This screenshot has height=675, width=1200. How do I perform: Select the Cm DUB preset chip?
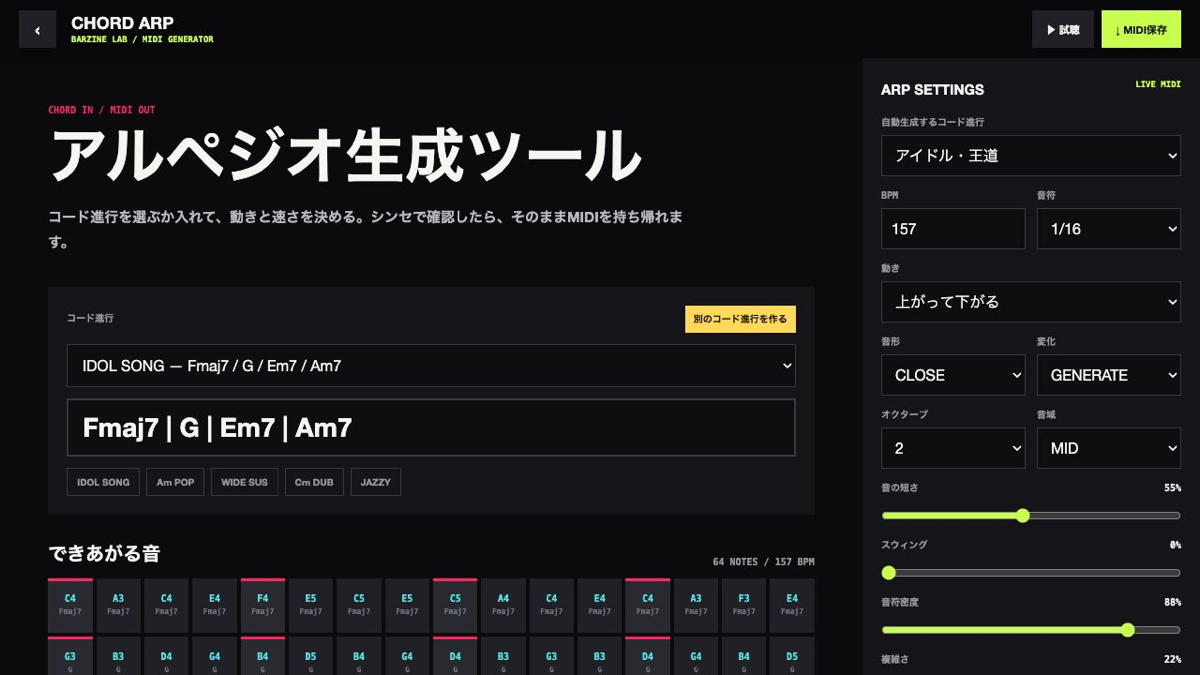[x=314, y=482]
